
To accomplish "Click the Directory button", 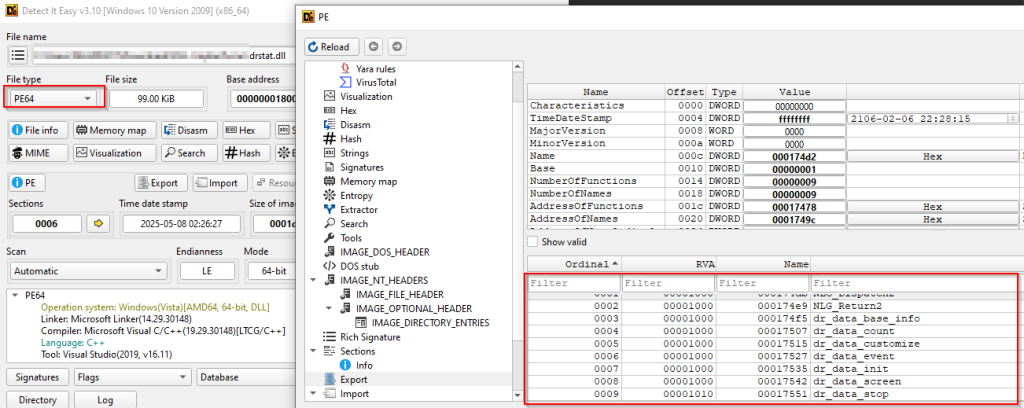I will [37, 400].
